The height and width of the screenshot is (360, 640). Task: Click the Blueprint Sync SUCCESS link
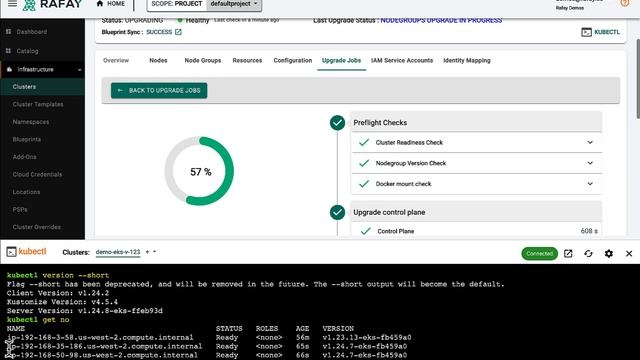click(159, 32)
